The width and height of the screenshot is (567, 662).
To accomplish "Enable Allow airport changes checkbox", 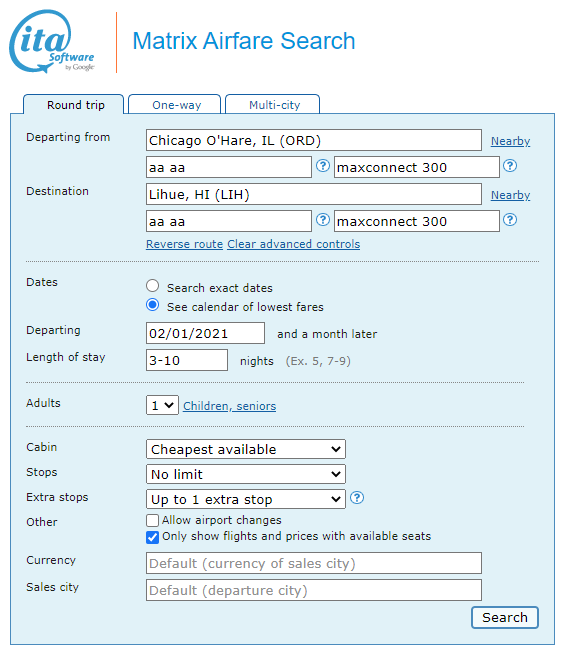I will tap(152, 520).
